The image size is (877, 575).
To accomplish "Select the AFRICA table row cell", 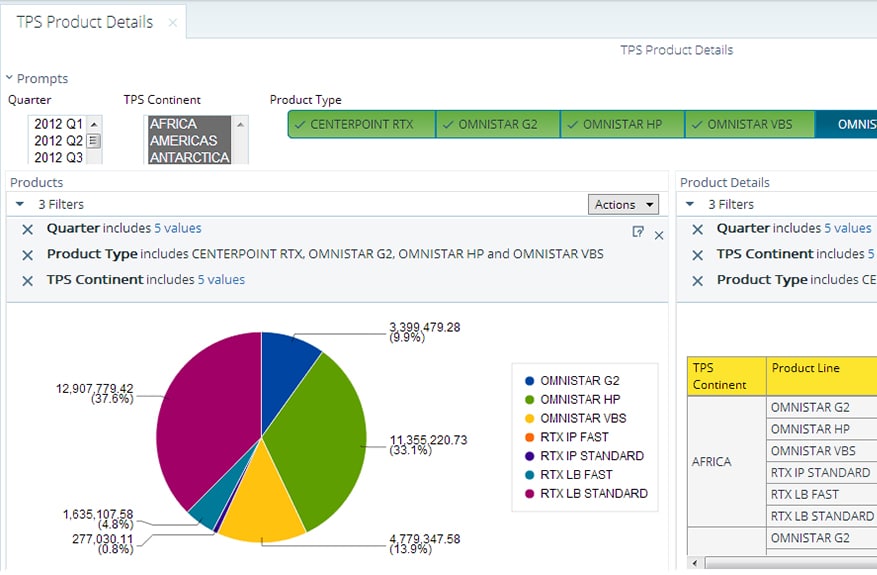I will [x=727, y=461].
